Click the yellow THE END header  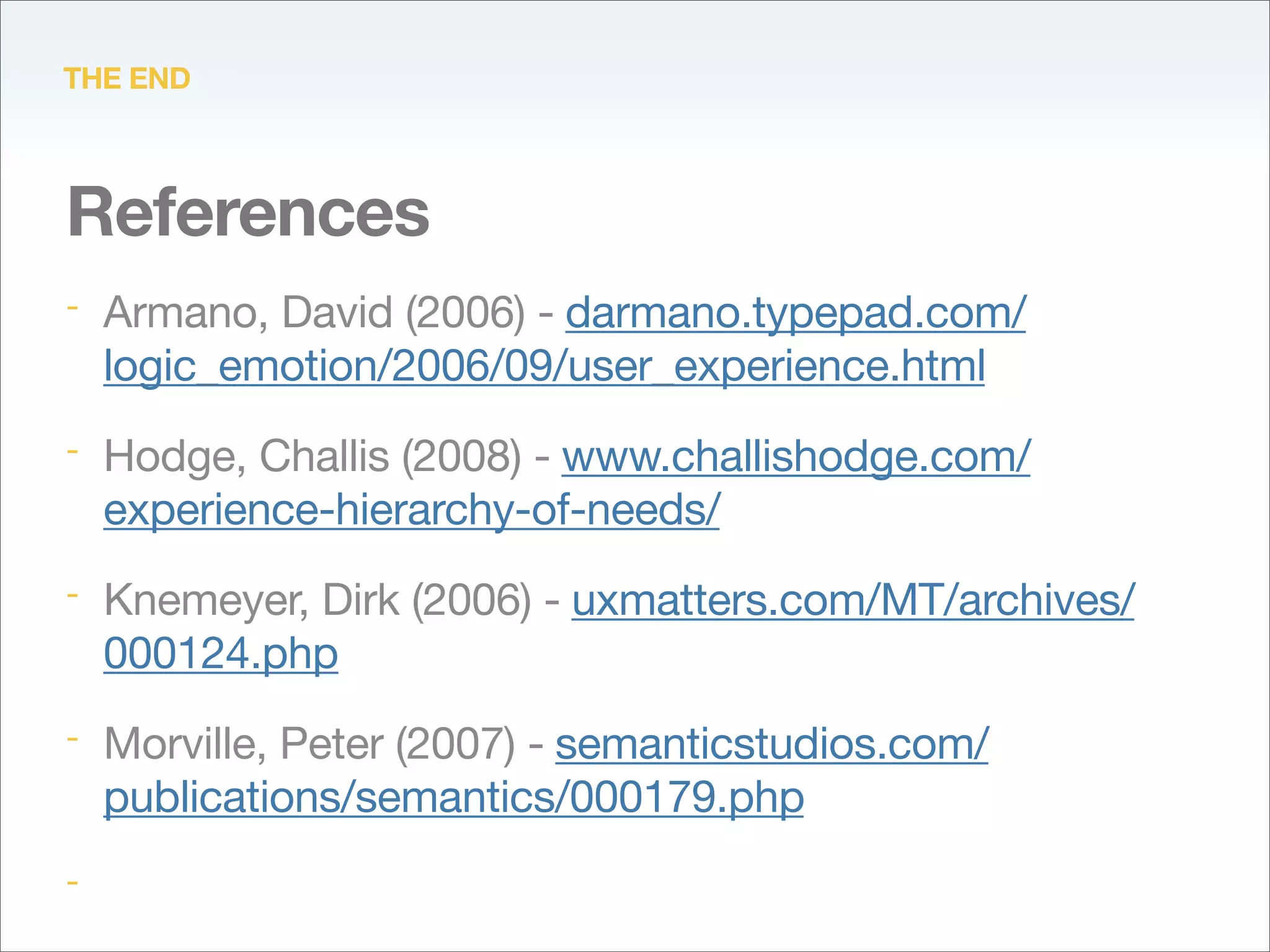point(127,79)
